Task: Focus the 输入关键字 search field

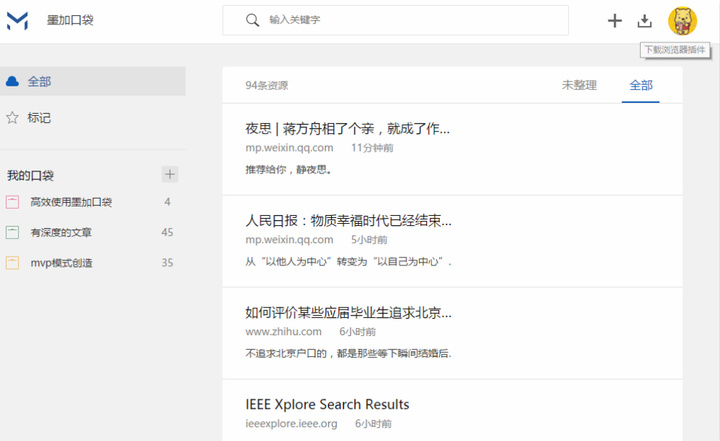Action: coord(395,20)
